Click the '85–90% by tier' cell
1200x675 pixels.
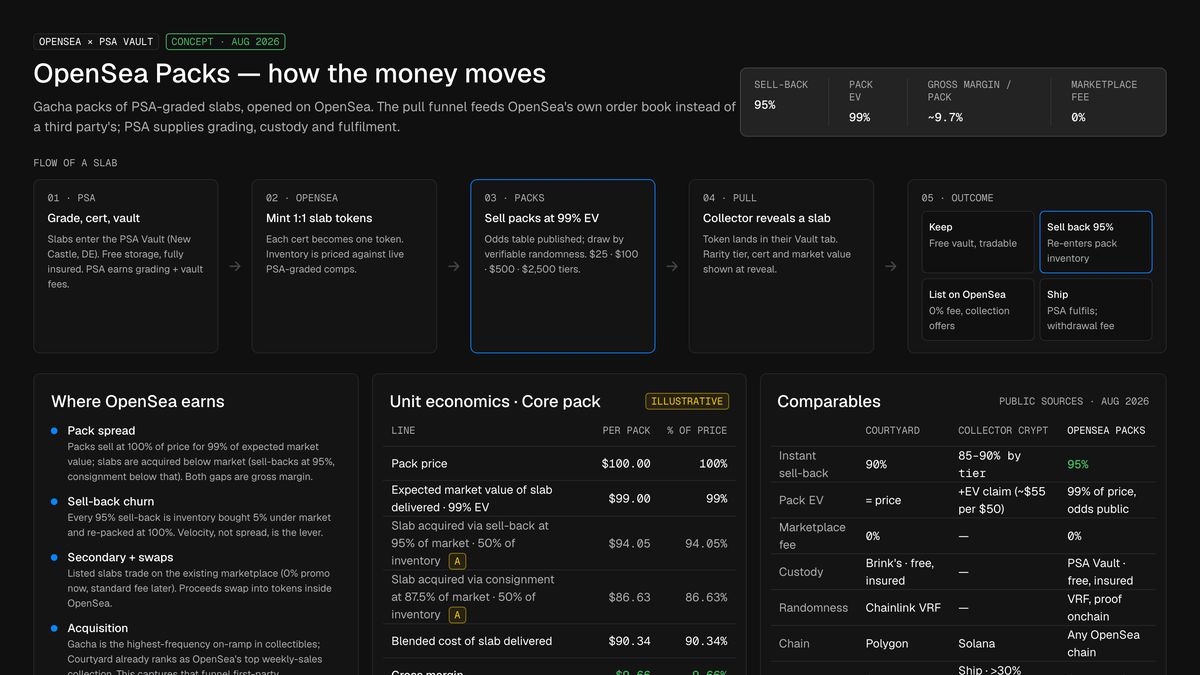pyautogui.click(x=990, y=464)
